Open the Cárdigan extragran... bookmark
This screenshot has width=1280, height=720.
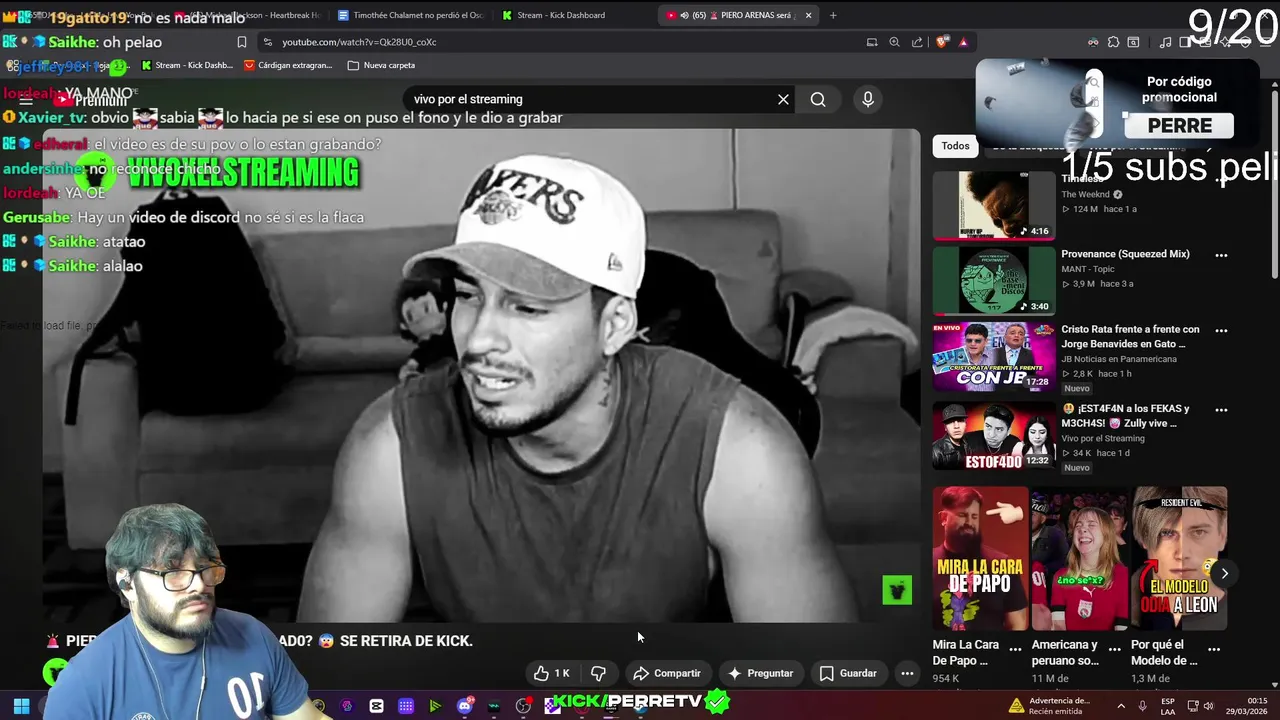click(x=287, y=65)
